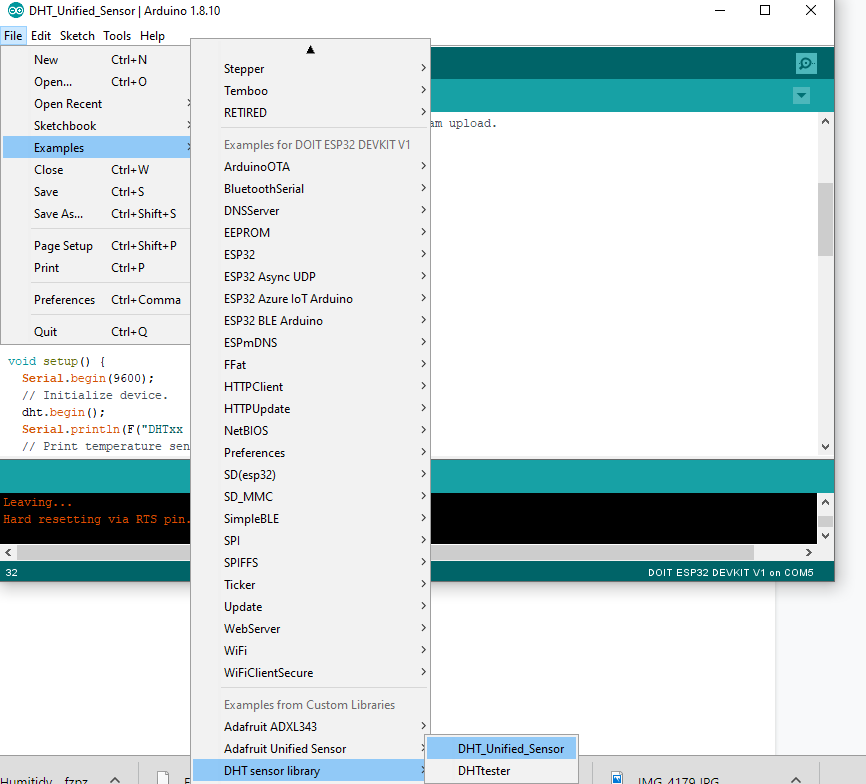Open the DHTtester example sketch
Image resolution: width=866 pixels, height=784 pixels.
coord(484,771)
